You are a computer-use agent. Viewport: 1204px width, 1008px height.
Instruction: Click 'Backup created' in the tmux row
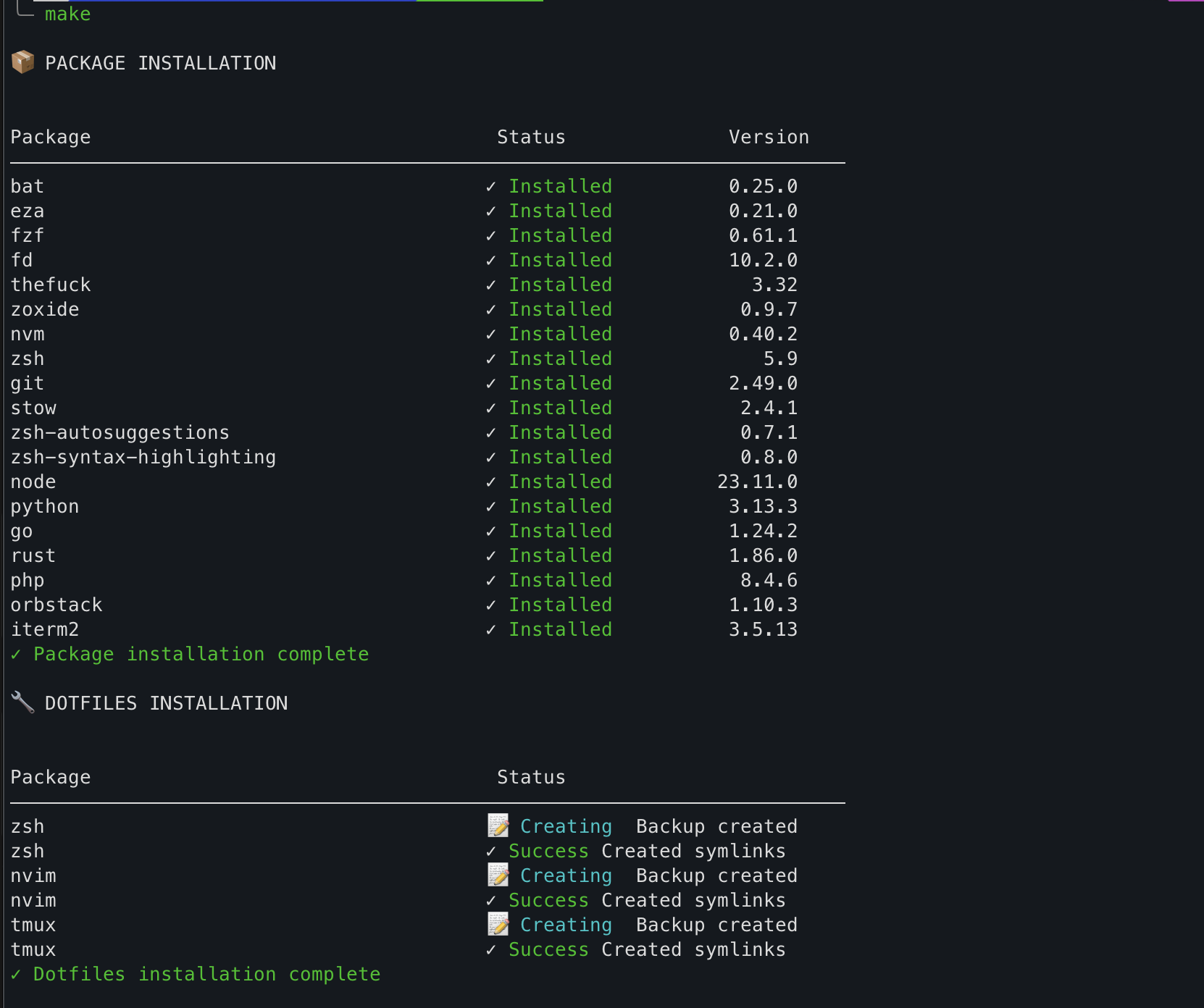click(717, 925)
